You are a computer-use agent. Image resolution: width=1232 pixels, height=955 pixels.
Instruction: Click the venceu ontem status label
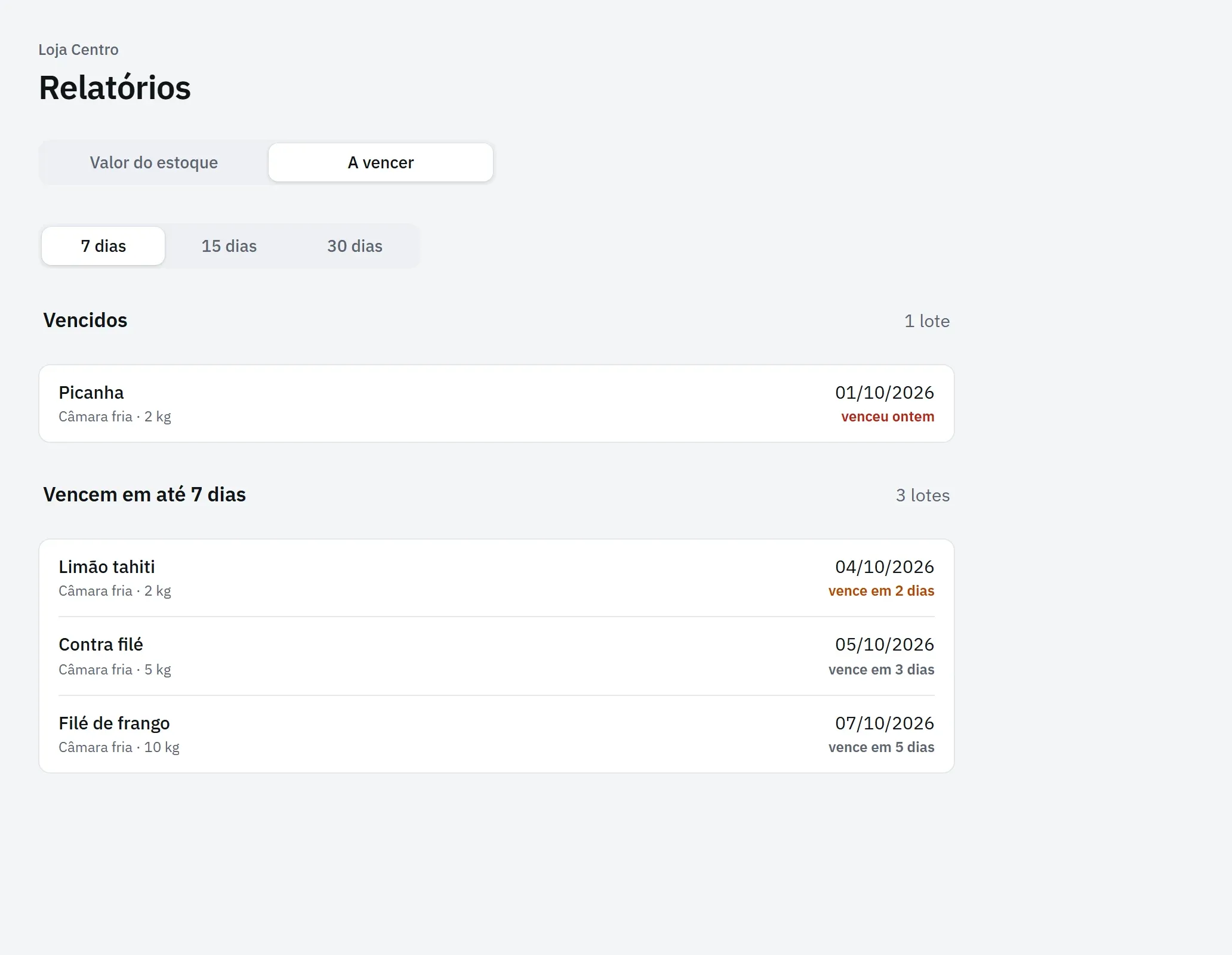pyautogui.click(x=888, y=417)
